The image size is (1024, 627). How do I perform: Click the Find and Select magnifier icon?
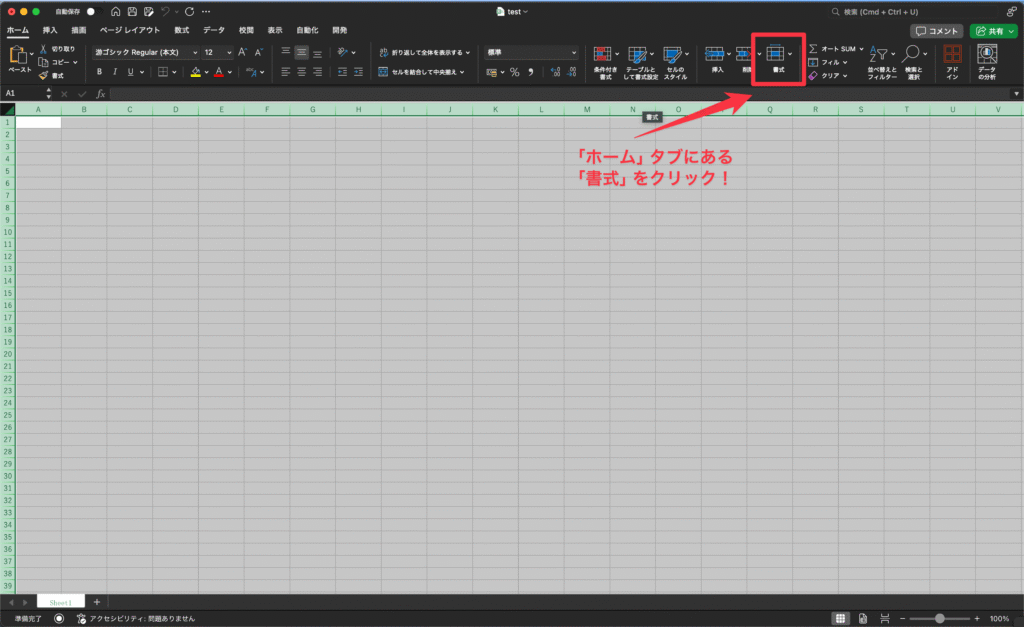(911, 54)
